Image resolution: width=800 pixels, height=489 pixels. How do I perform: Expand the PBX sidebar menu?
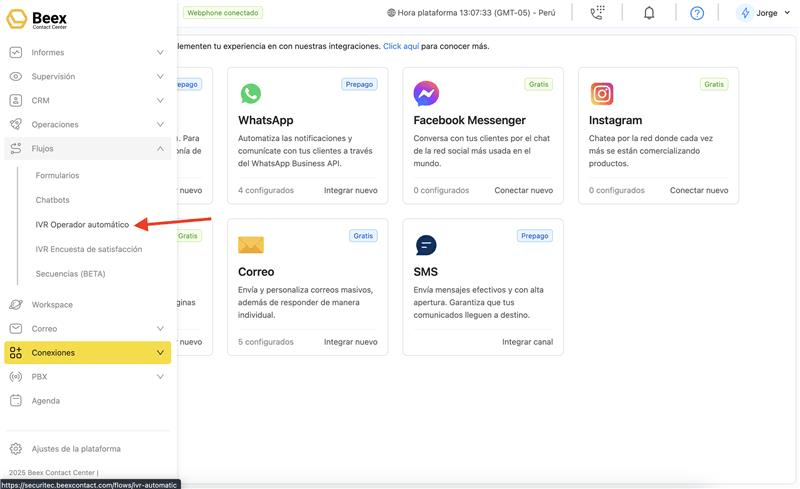tap(86, 376)
